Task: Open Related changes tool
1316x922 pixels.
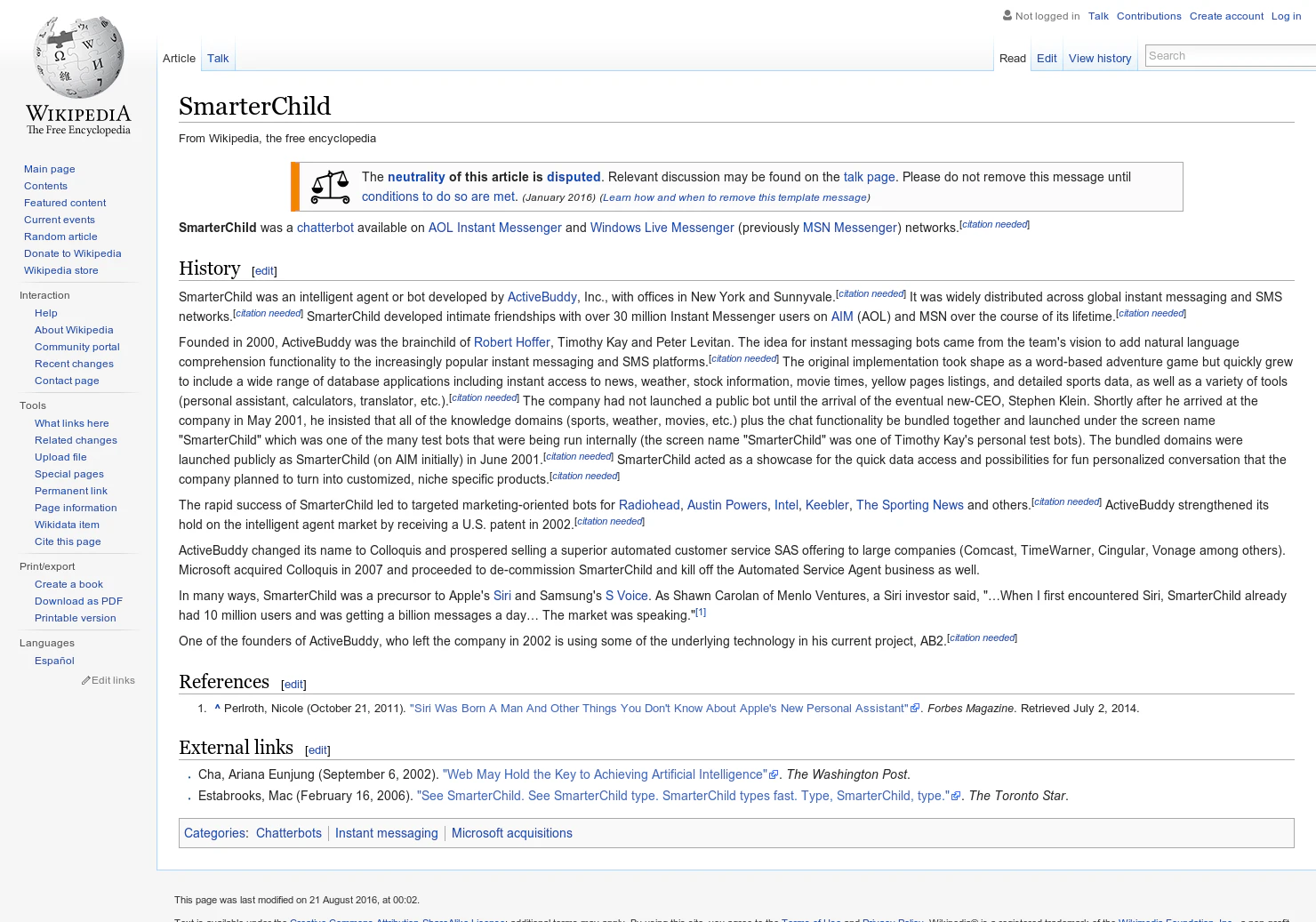Action: (76, 440)
